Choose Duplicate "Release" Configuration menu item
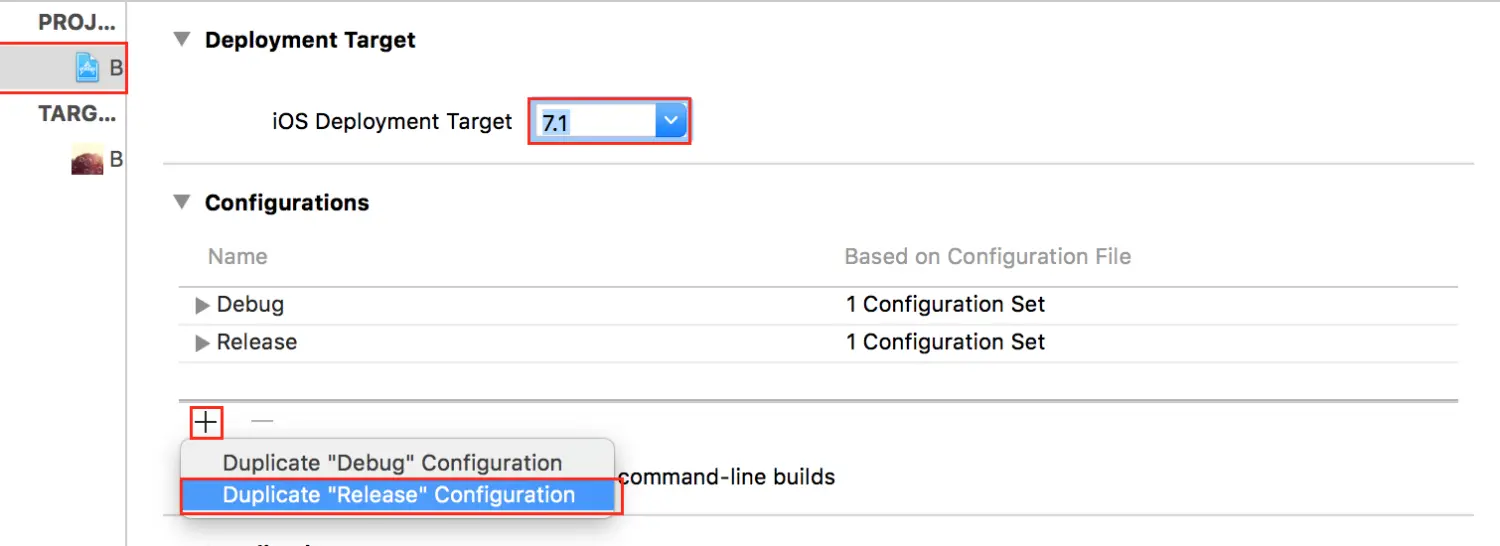Viewport: 1500px width, 546px height. [x=397, y=495]
